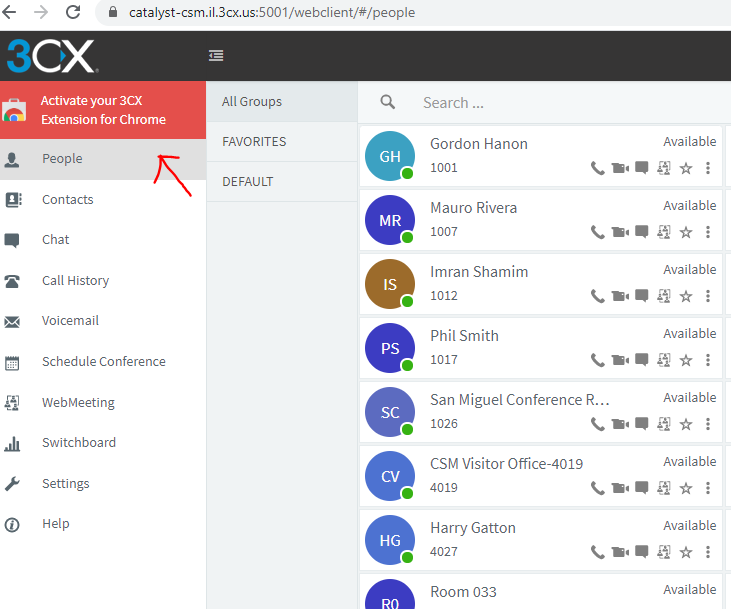Click the 3CX logo
Screen dimensions: 731x609
click(53, 56)
